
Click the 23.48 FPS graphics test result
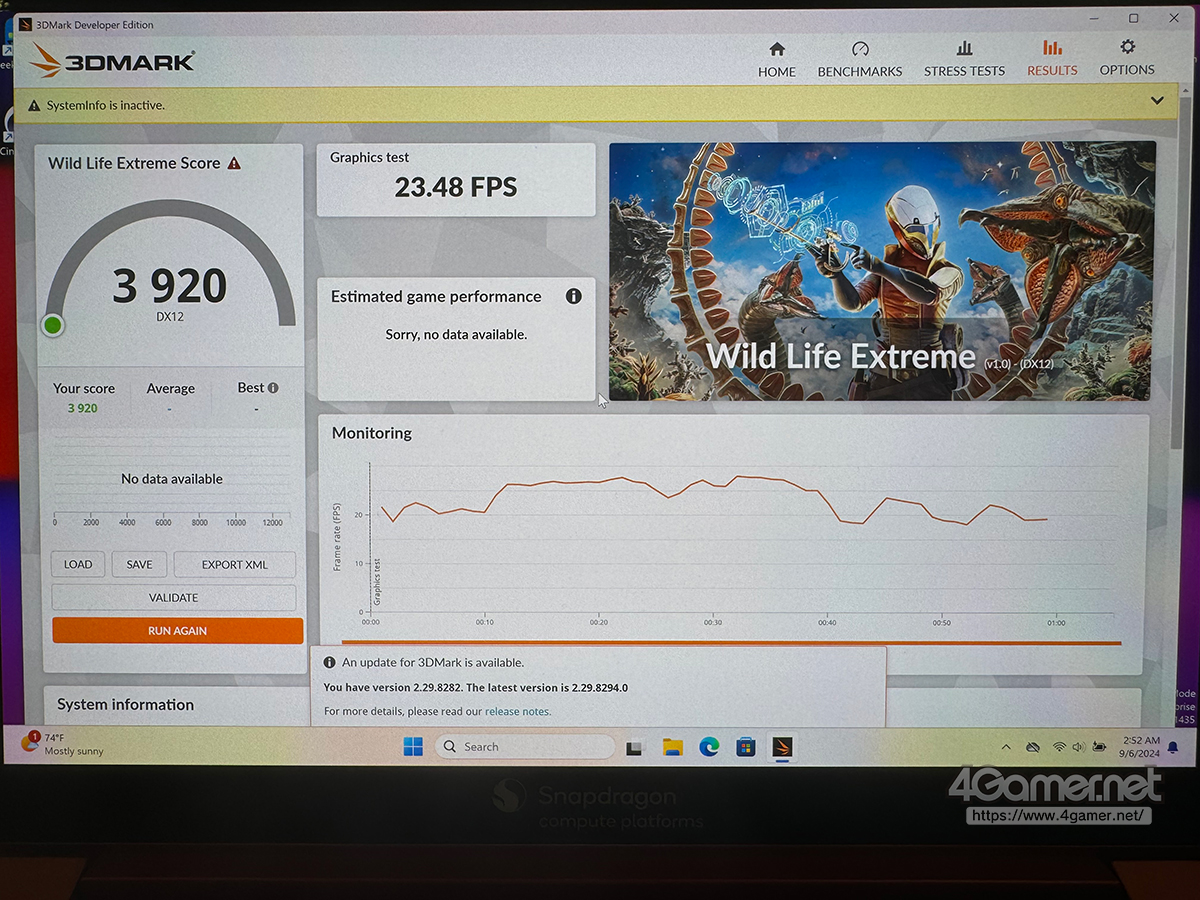point(456,187)
